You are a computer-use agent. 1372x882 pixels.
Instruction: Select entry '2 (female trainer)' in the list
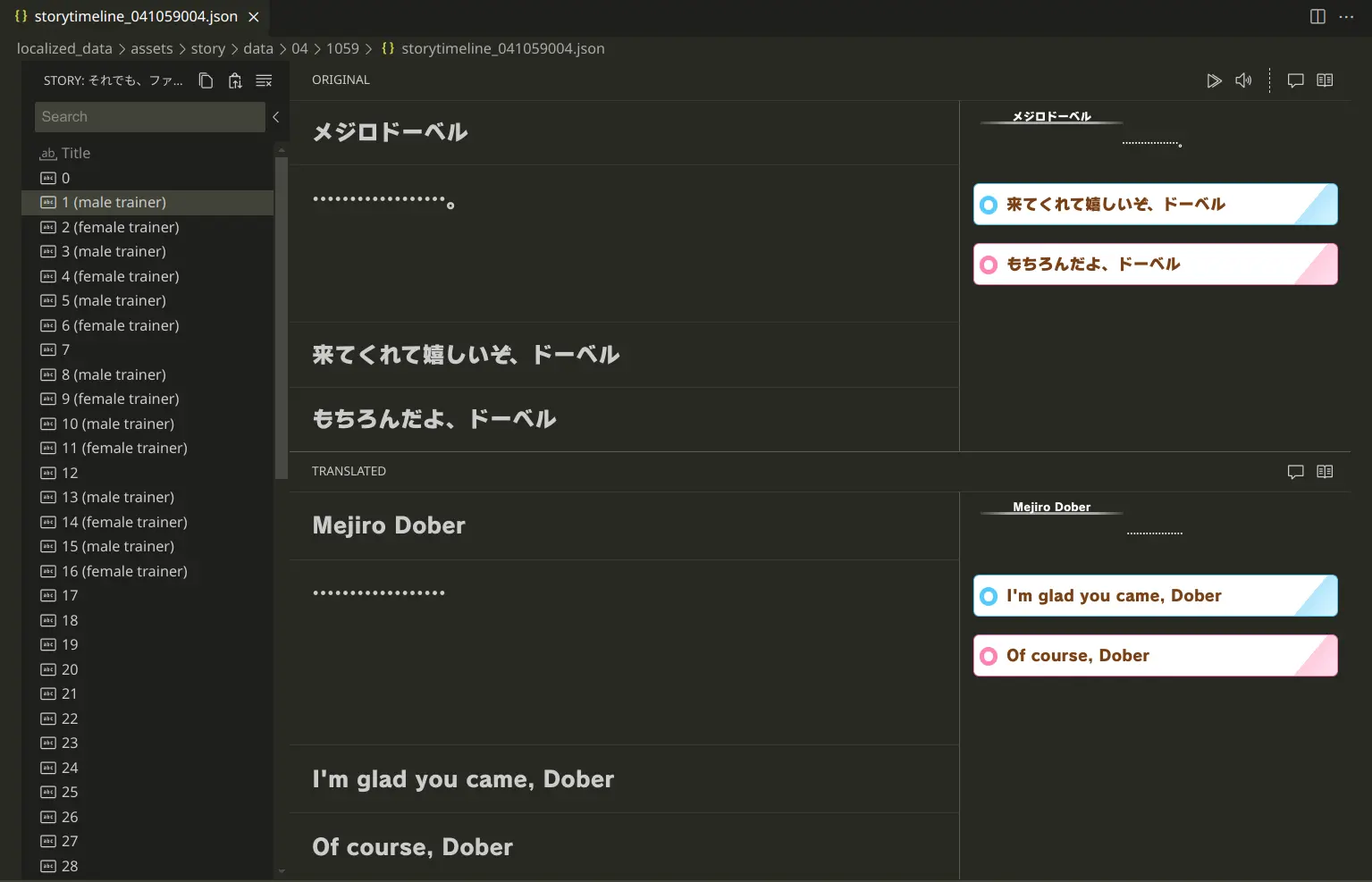pos(120,227)
